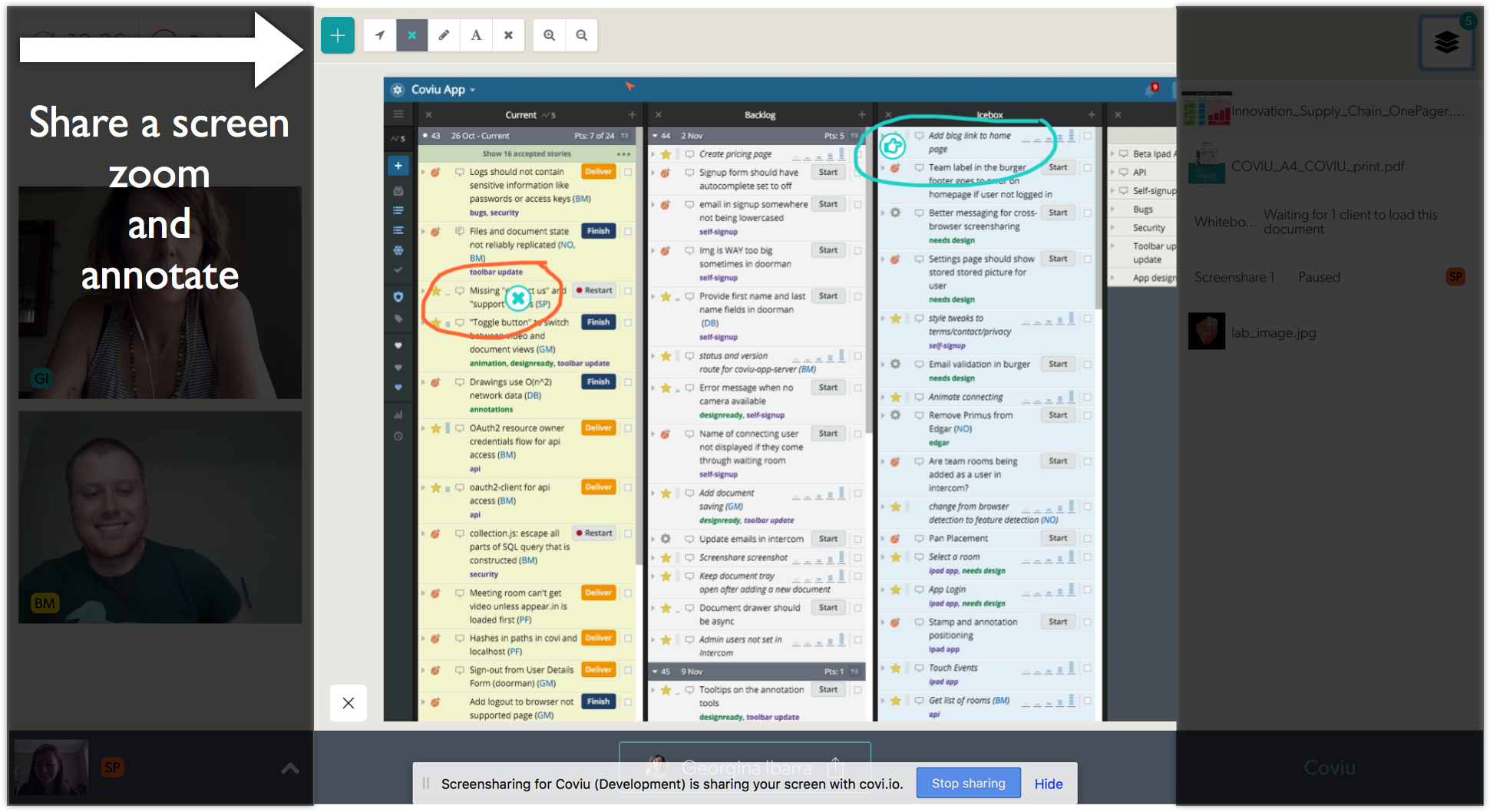Click the Hide link in sharing bar

click(1049, 784)
